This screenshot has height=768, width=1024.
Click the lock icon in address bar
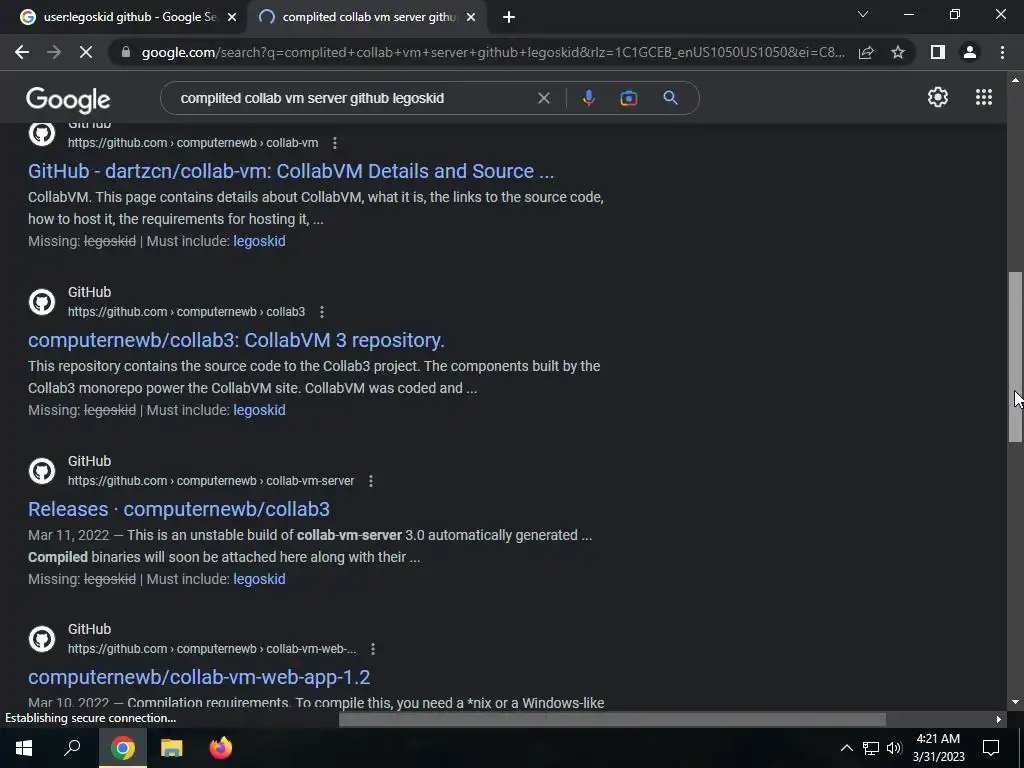pos(125,52)
